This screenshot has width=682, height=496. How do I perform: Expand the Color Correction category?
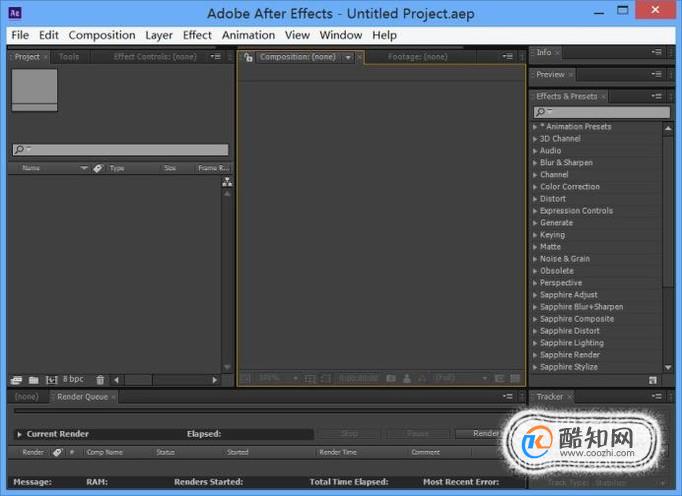click(535, 187)
